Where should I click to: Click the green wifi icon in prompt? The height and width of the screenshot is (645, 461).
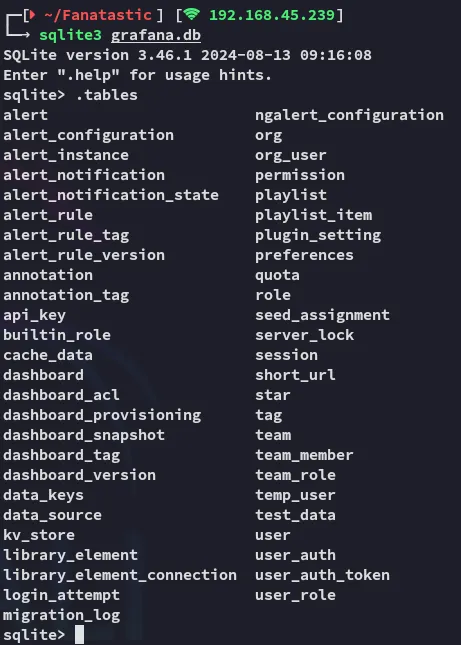(x=192, y=15)
